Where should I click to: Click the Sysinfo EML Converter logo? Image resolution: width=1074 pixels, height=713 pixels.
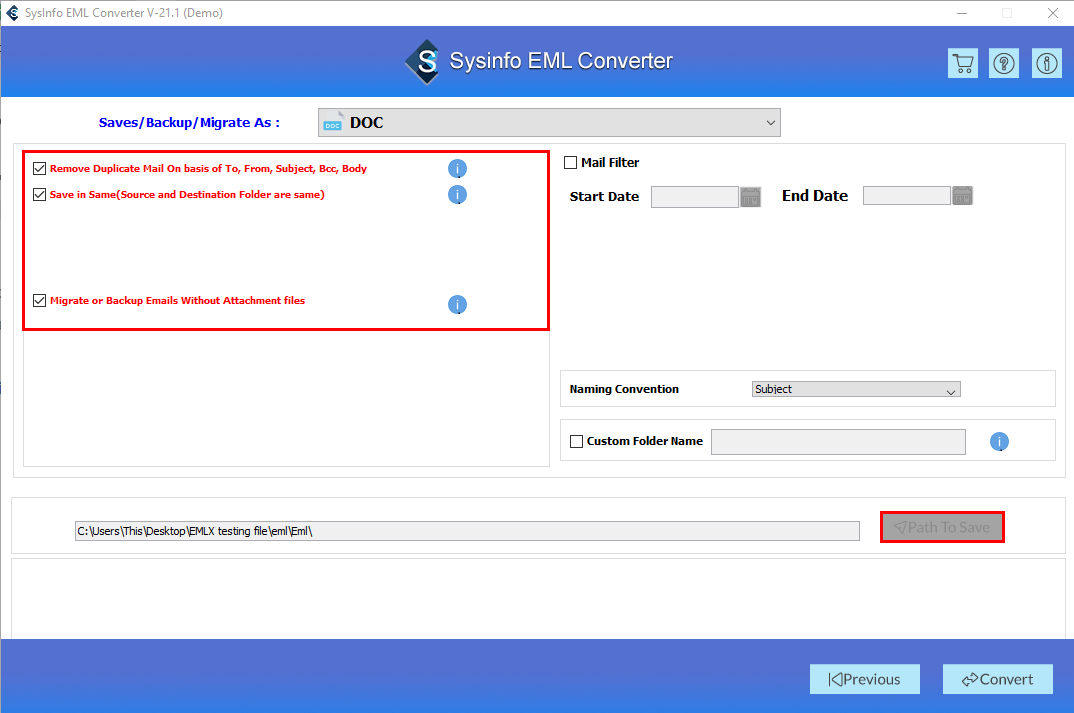[424, 61]
